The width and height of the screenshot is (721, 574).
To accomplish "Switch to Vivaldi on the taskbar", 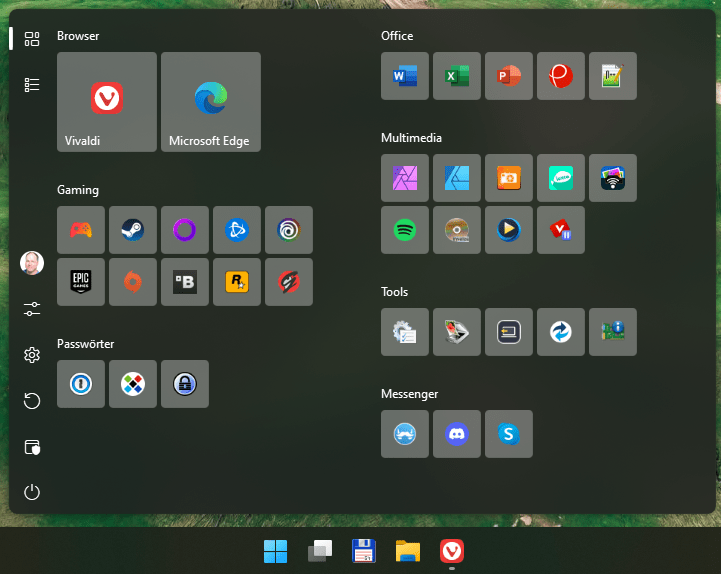I will click(452, 551).
